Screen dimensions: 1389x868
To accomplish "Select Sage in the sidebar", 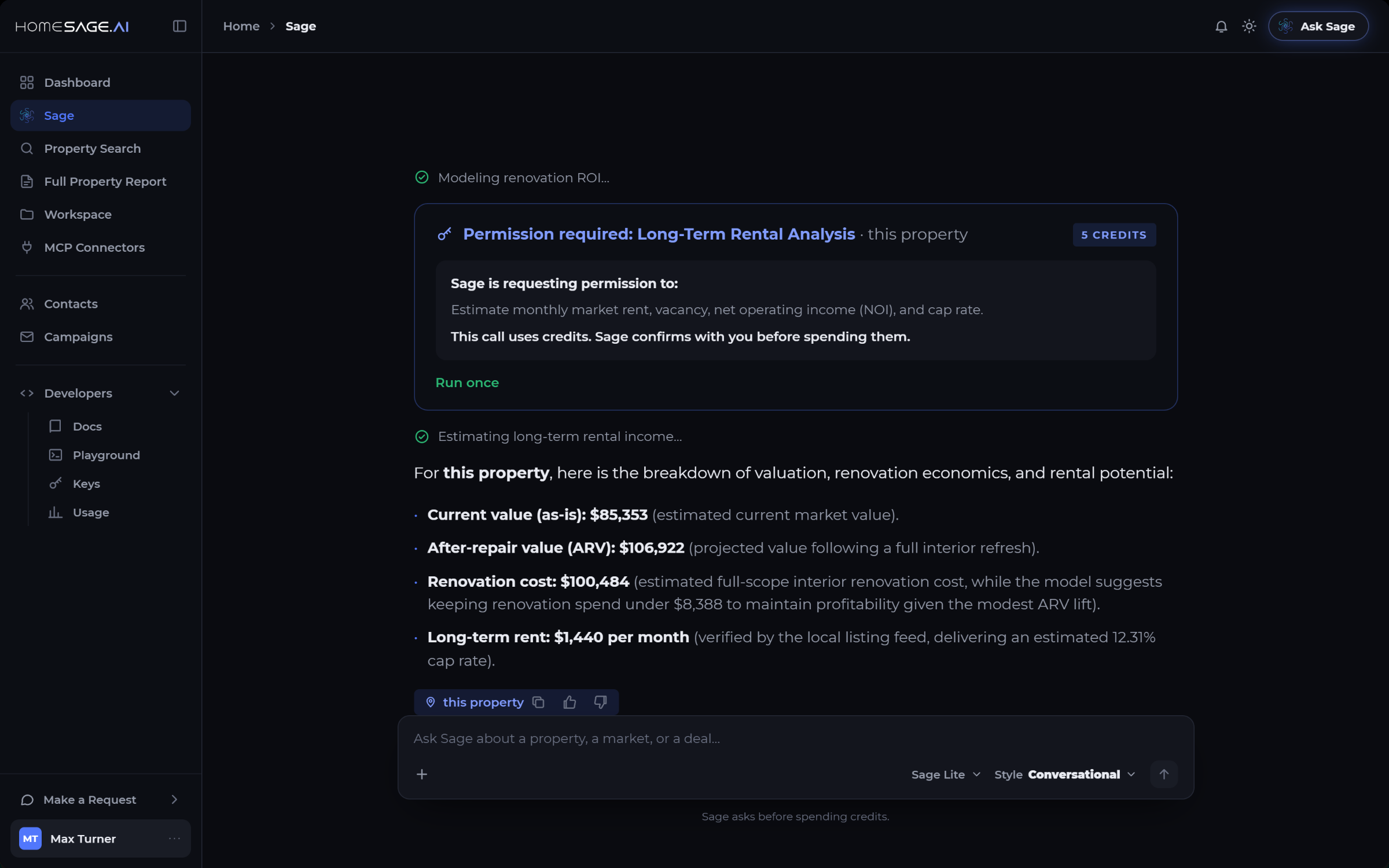I will click(x=101, y=115).
